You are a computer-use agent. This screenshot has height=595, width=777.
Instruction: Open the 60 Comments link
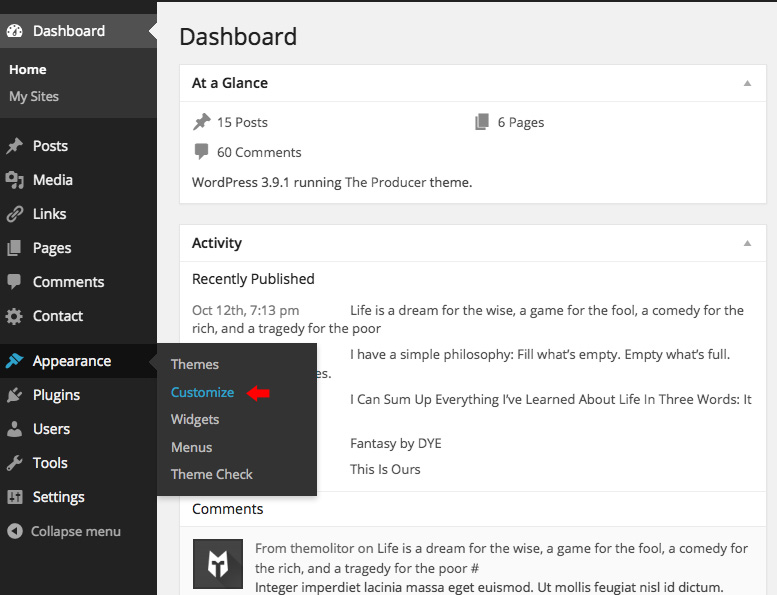click(258, 152)
